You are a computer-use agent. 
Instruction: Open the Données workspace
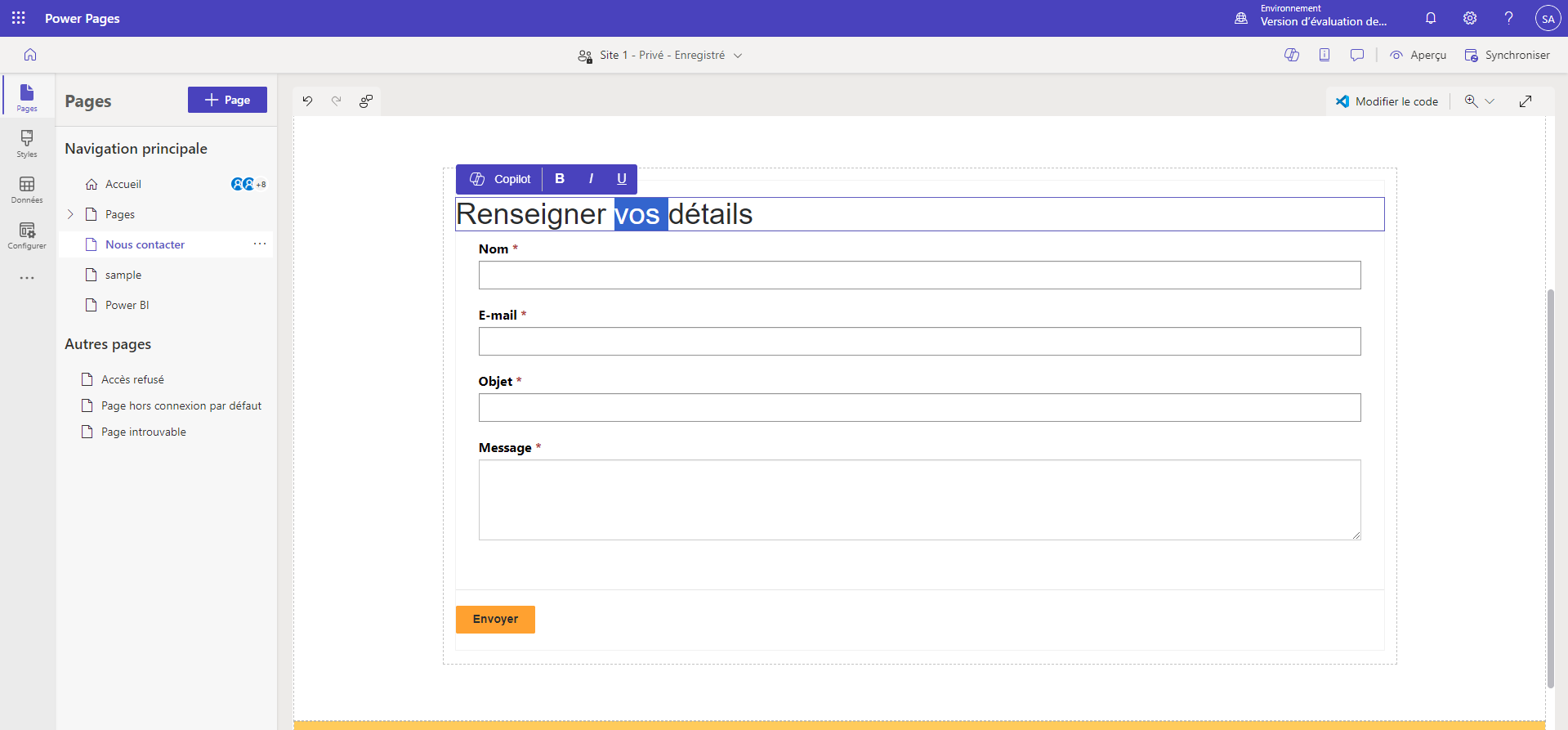(x=27, y=189)
